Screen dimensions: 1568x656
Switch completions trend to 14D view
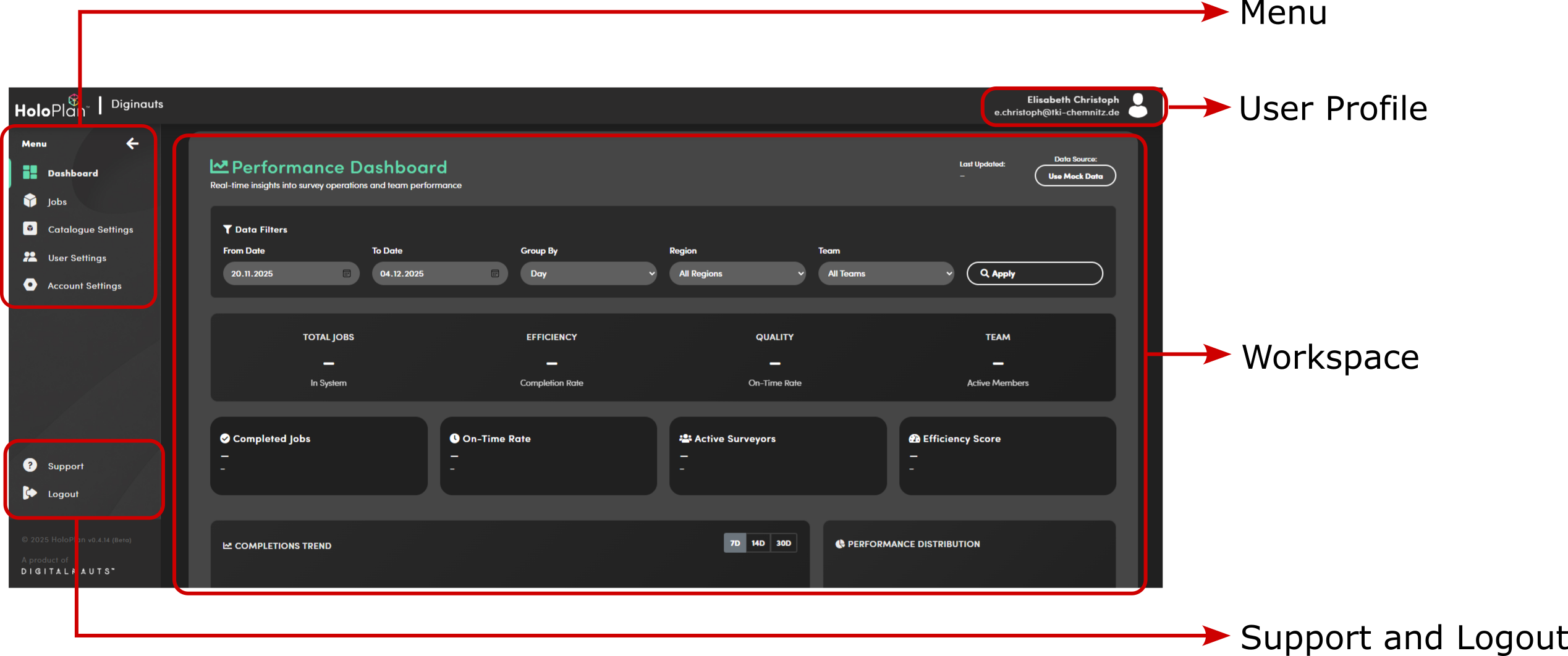click(758, 543)
